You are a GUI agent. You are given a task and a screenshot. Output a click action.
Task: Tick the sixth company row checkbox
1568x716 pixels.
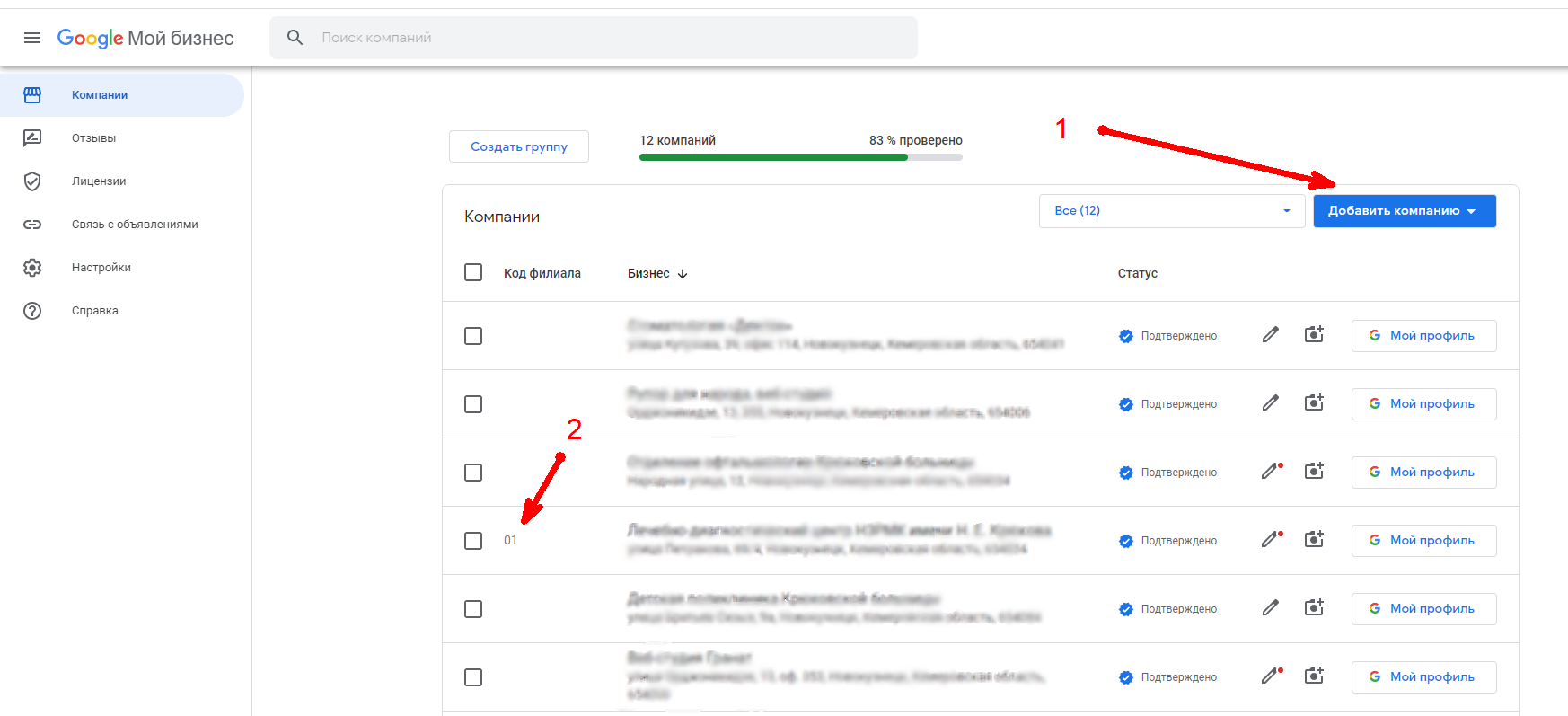473,677
